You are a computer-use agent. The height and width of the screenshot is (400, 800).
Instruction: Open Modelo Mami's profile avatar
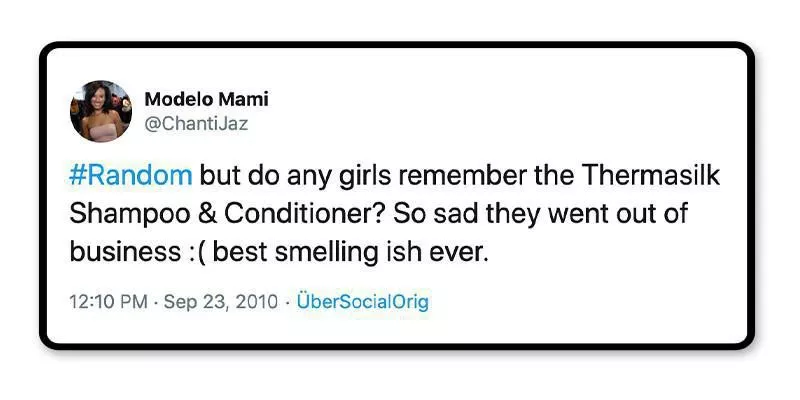point(101,111)
